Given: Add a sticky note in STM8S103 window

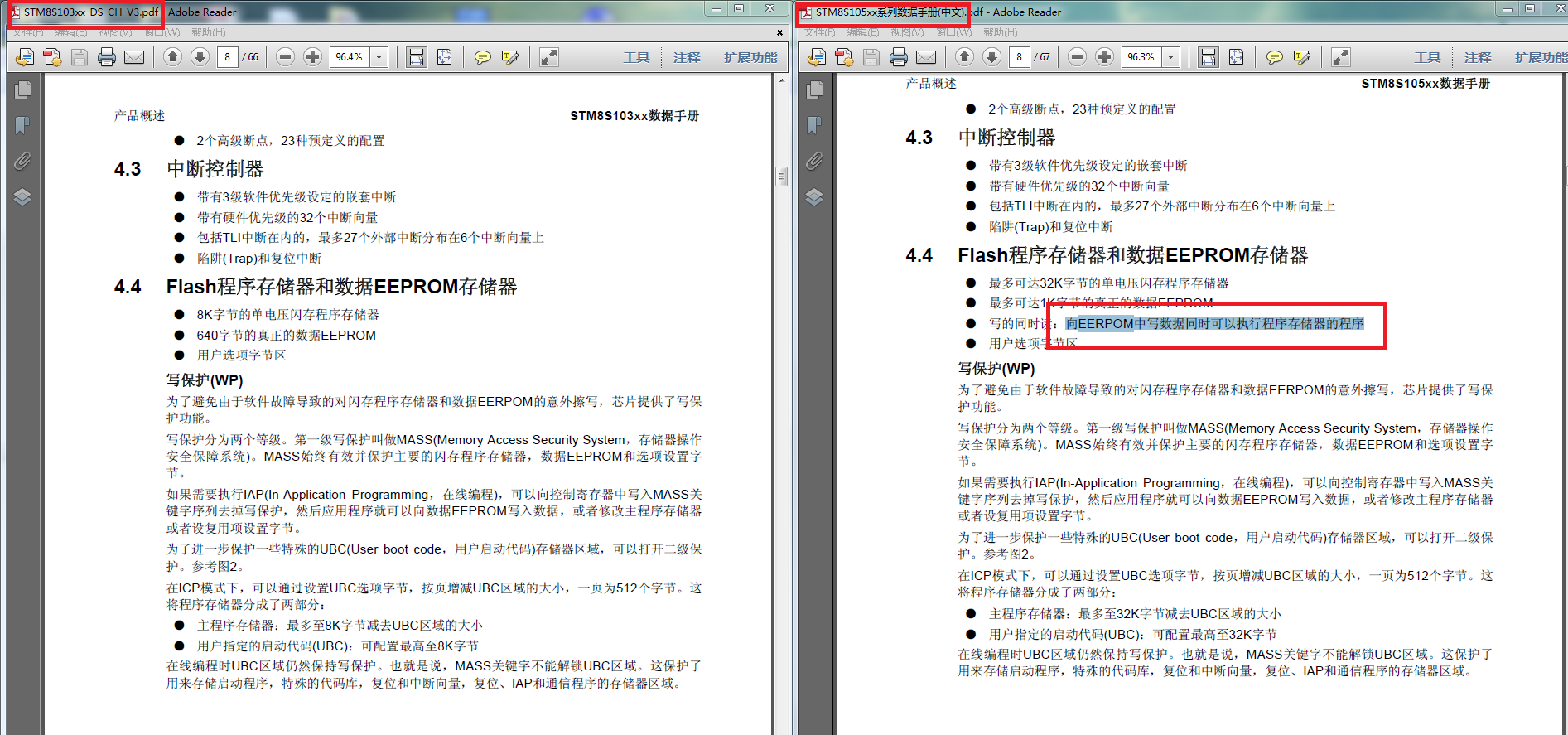Looking at the screenshot, I should point(483,57).
